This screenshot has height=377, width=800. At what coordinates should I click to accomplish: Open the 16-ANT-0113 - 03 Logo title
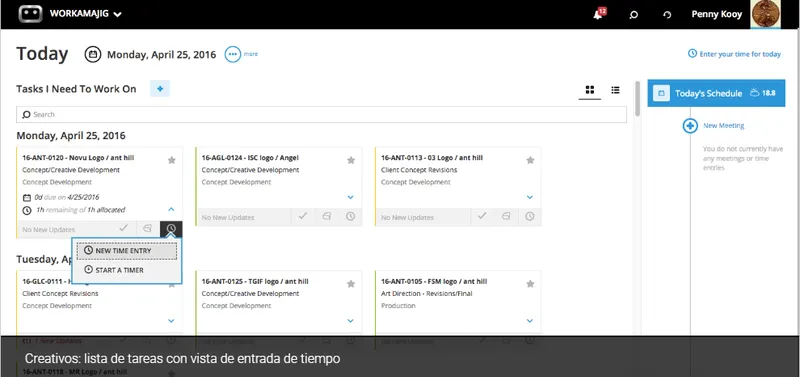click(x=432, y=158)
